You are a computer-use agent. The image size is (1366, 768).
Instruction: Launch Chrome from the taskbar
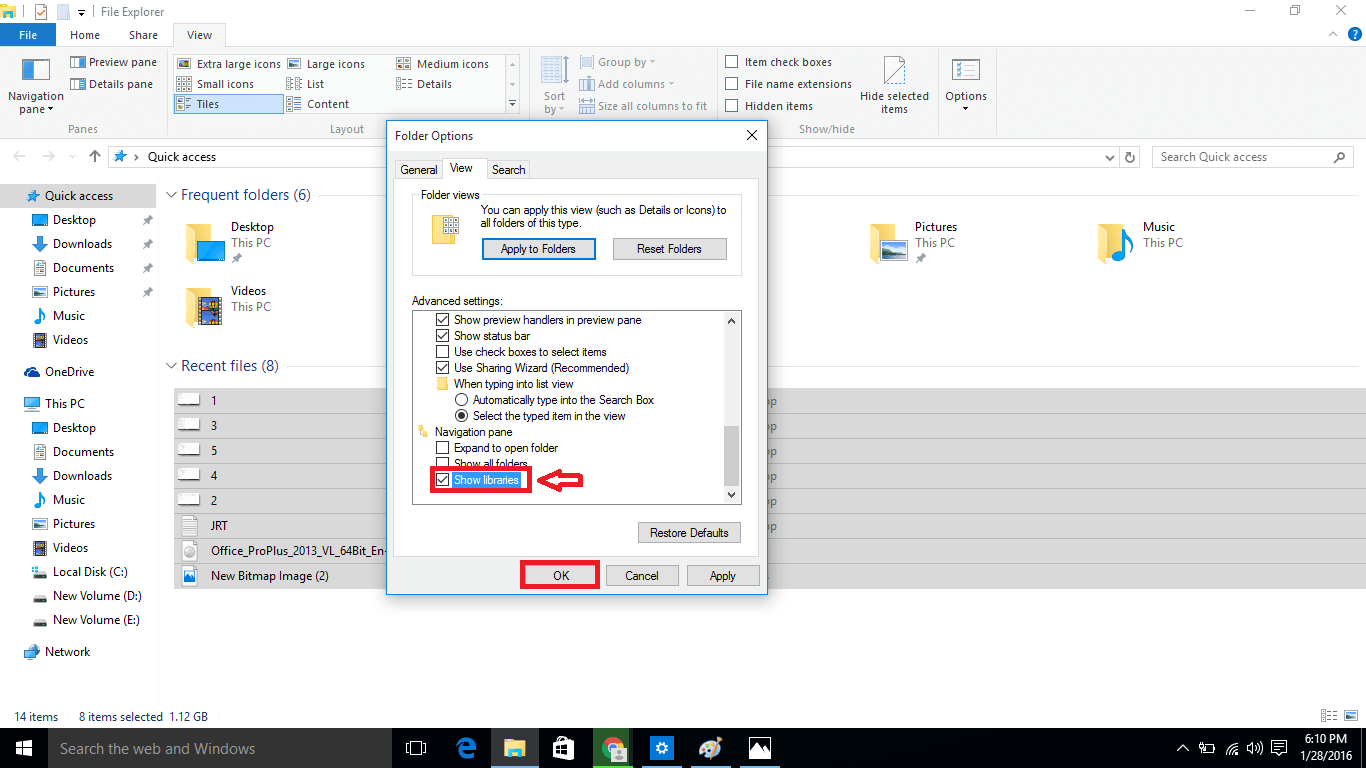tap(612, 747)
